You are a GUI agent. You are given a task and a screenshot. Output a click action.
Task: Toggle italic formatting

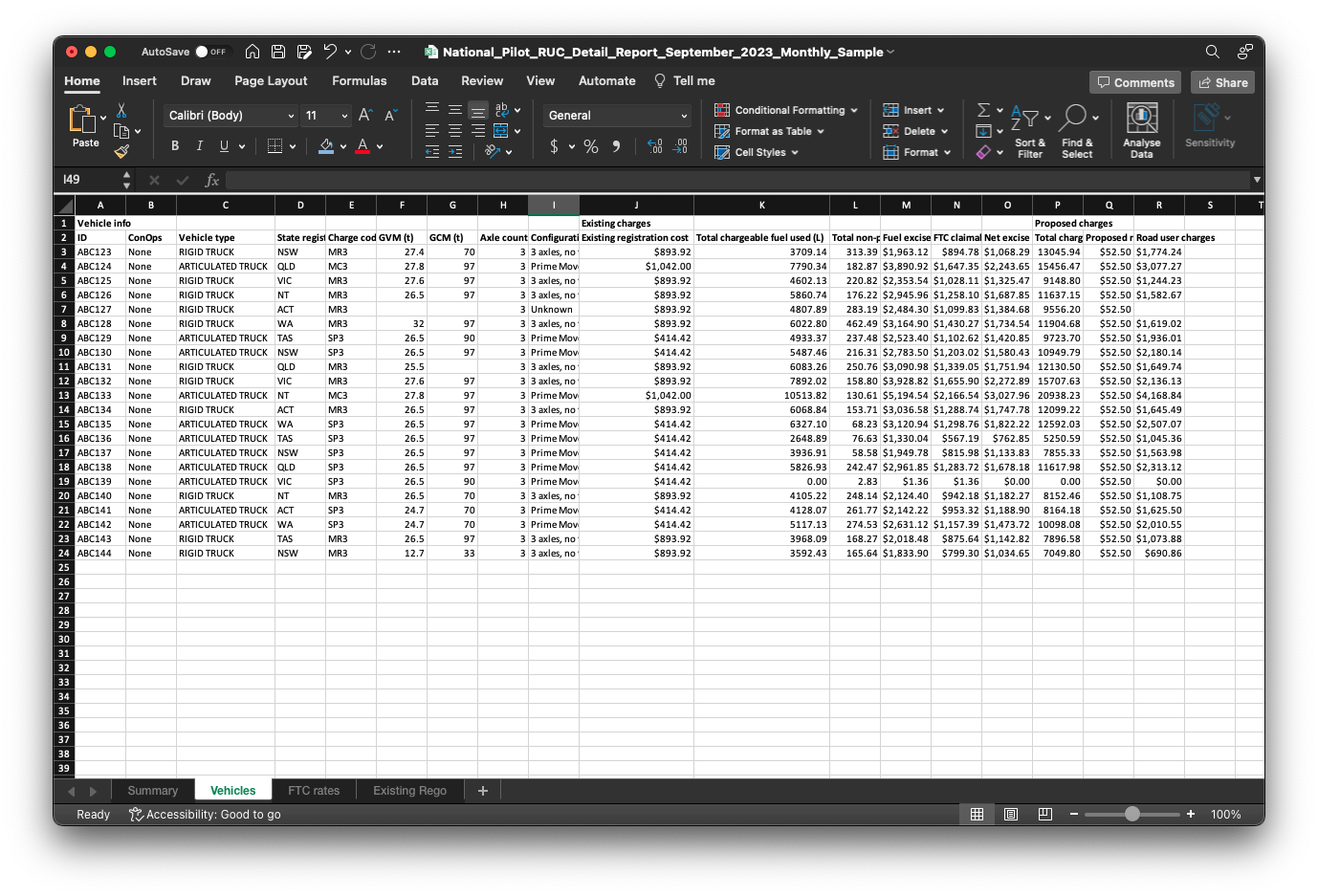(x=199, y=146)
